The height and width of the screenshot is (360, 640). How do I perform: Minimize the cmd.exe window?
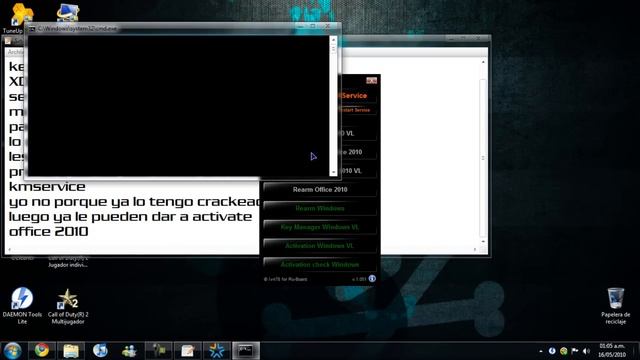pyautogui.click(x=301, y=26)
